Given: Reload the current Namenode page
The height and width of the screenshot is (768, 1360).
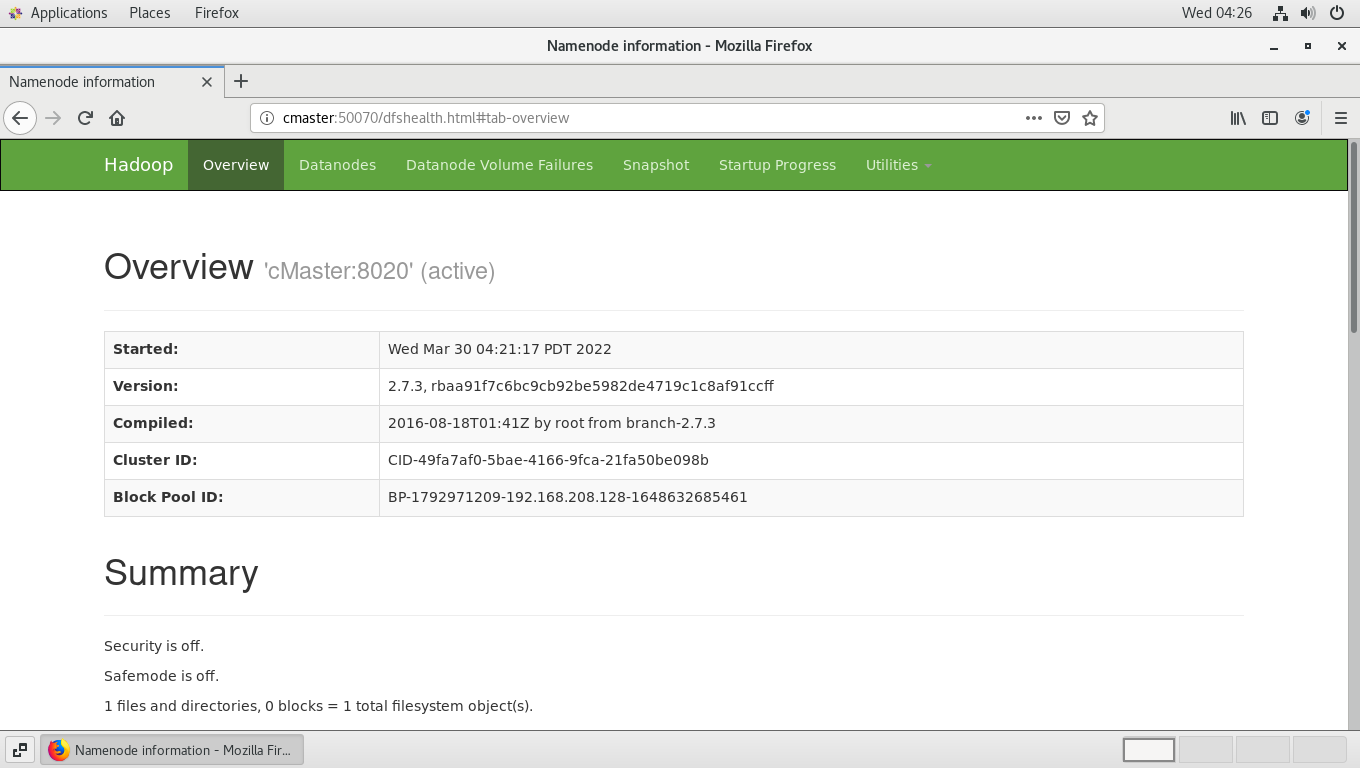Looking at the screenshot, I should click(85, 118).
